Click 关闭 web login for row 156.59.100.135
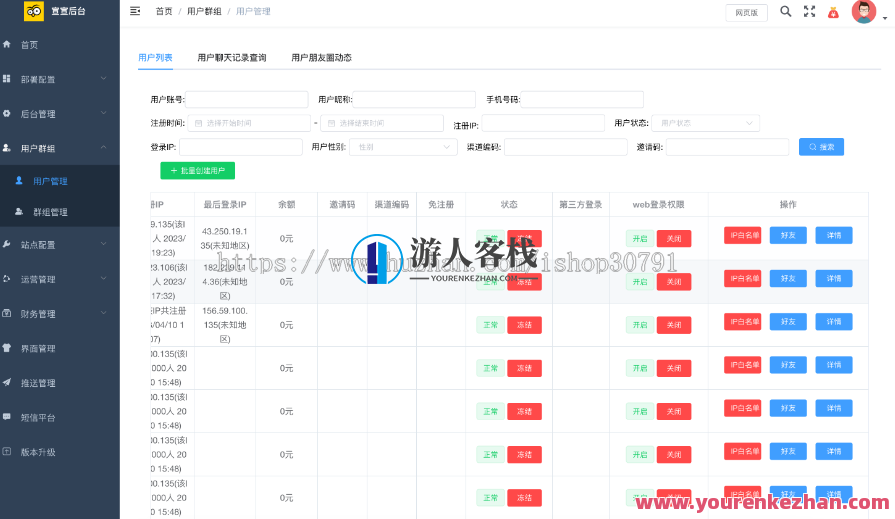The width and height of the screenshot is (895, 519). pyautogui.click(x=674, y=325)
